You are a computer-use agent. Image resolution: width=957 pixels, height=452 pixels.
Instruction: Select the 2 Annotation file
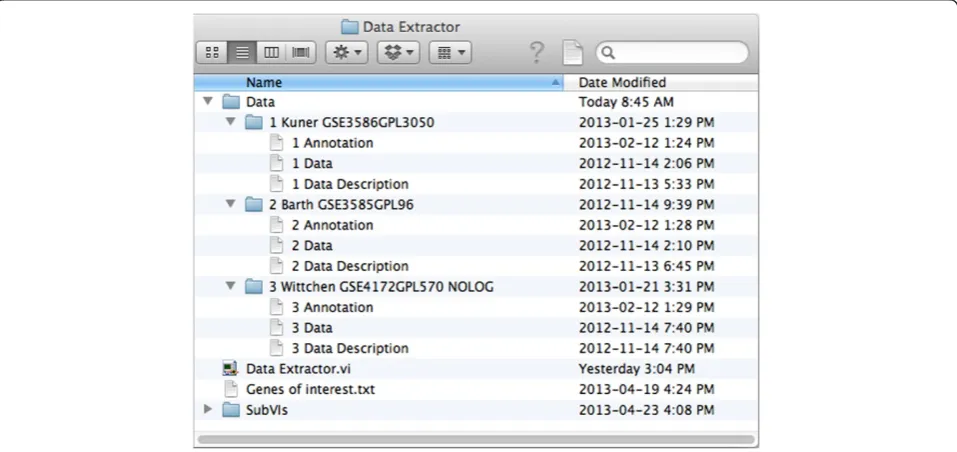point(332,225)
